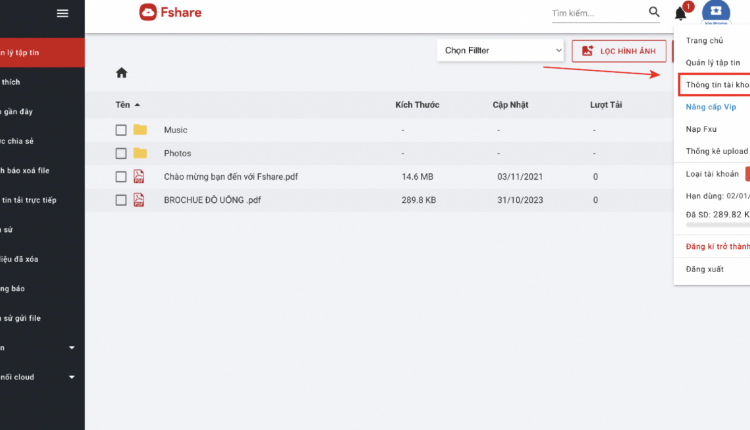Screen dimensions: 750x430
Task: Open the liệu đã xóa sidebar item
Action: click(x=42, y=259)
